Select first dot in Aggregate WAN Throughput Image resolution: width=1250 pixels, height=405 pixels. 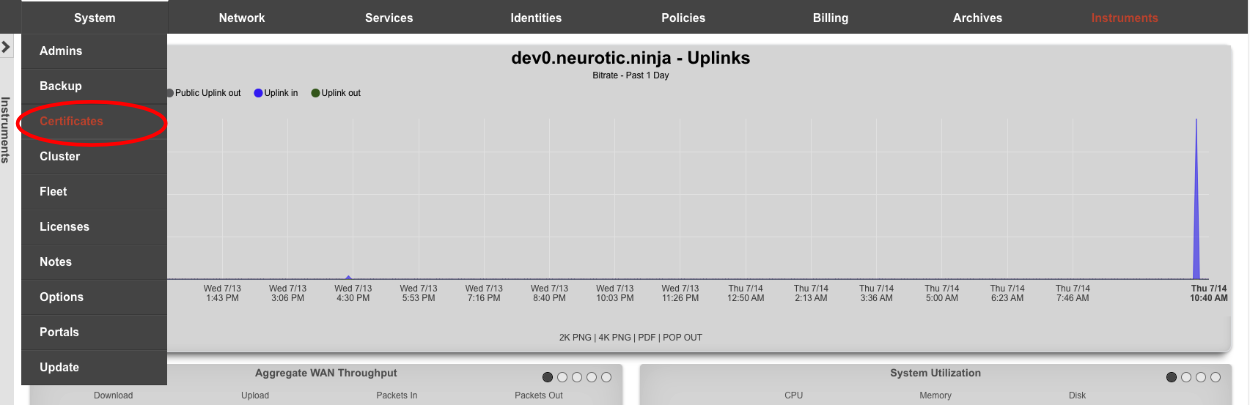(547, 377)
